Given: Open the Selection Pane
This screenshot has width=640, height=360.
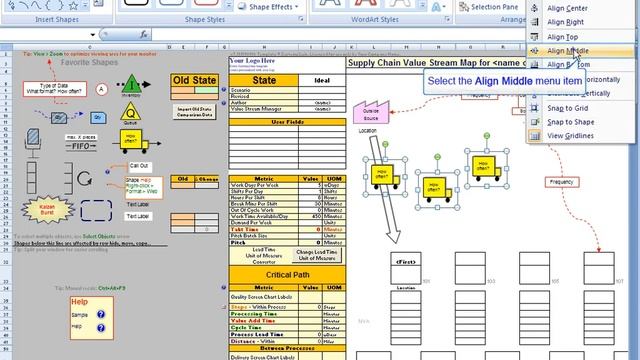Looking at the screenshot, I should coord(489,7).
